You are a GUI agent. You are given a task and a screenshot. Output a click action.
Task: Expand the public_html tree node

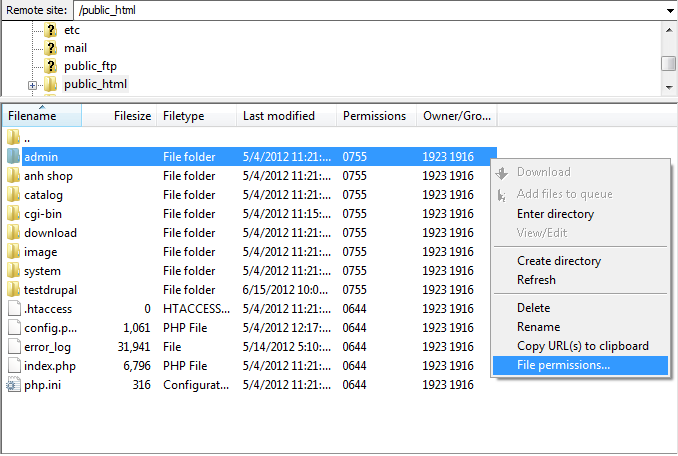(x=32, y=86)
